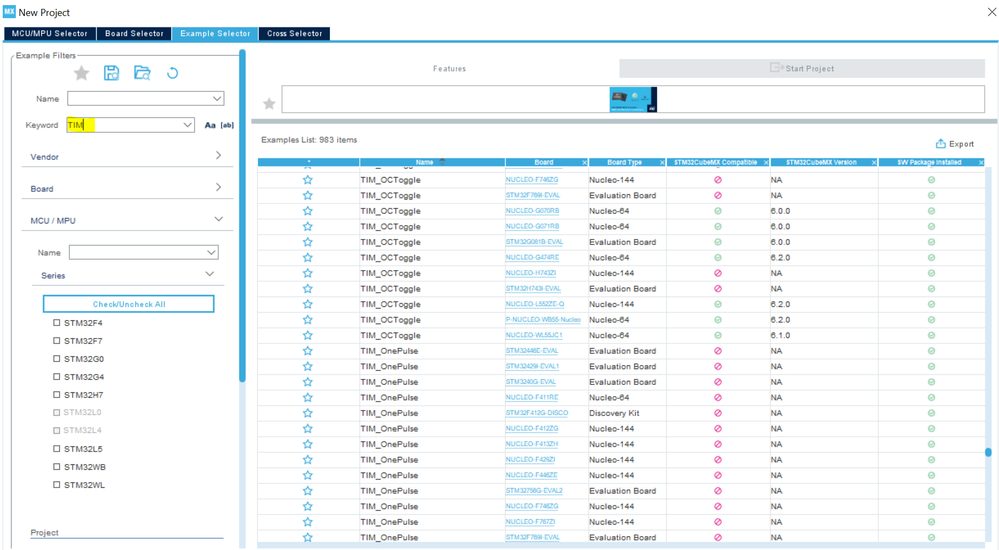Viewport: 999px width, 550px height.
Task: Select the board thumbnail in Features area
Action: [633, 99]
